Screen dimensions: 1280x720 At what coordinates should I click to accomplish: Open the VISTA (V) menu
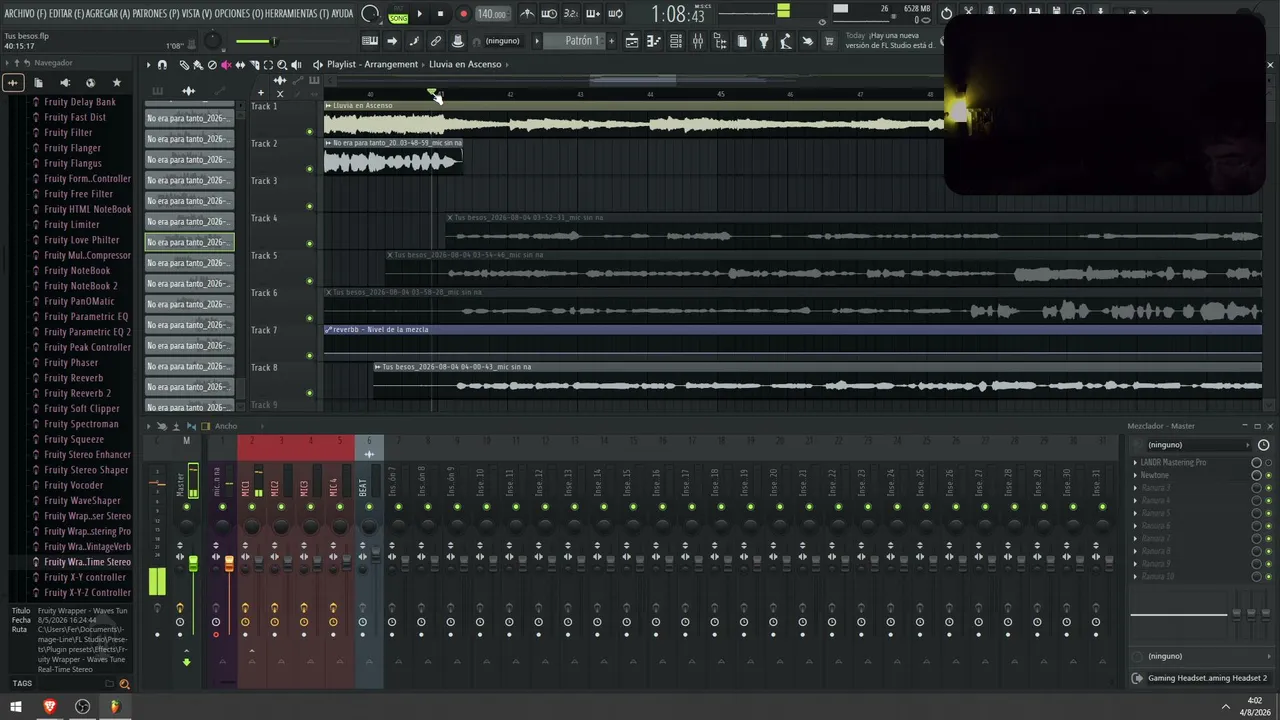click(197, 14)
